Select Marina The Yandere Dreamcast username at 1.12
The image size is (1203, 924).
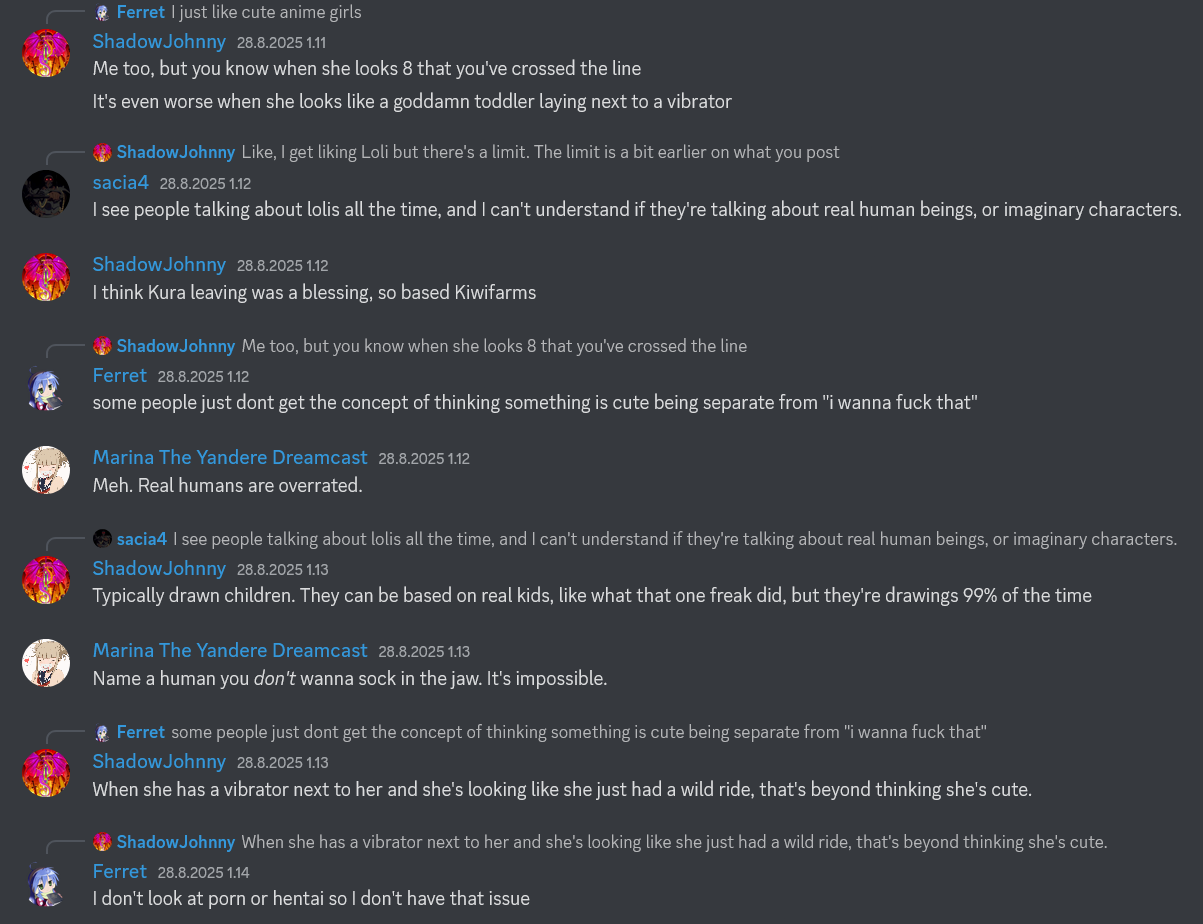point(230,457)
